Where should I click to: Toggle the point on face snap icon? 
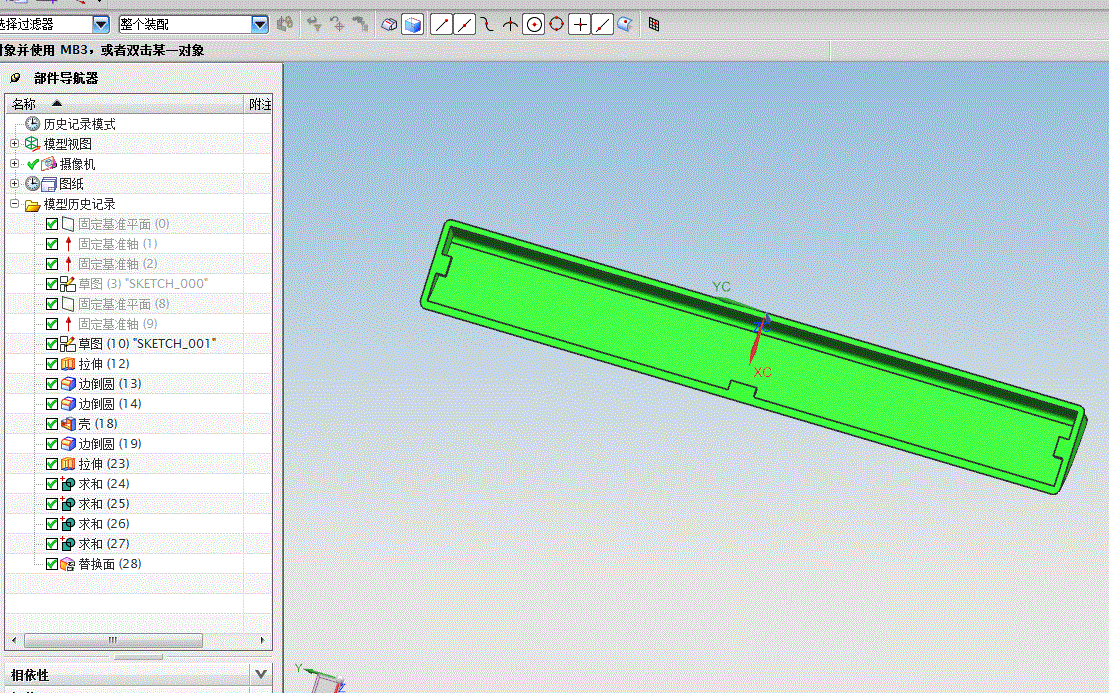tap(625, 25)
